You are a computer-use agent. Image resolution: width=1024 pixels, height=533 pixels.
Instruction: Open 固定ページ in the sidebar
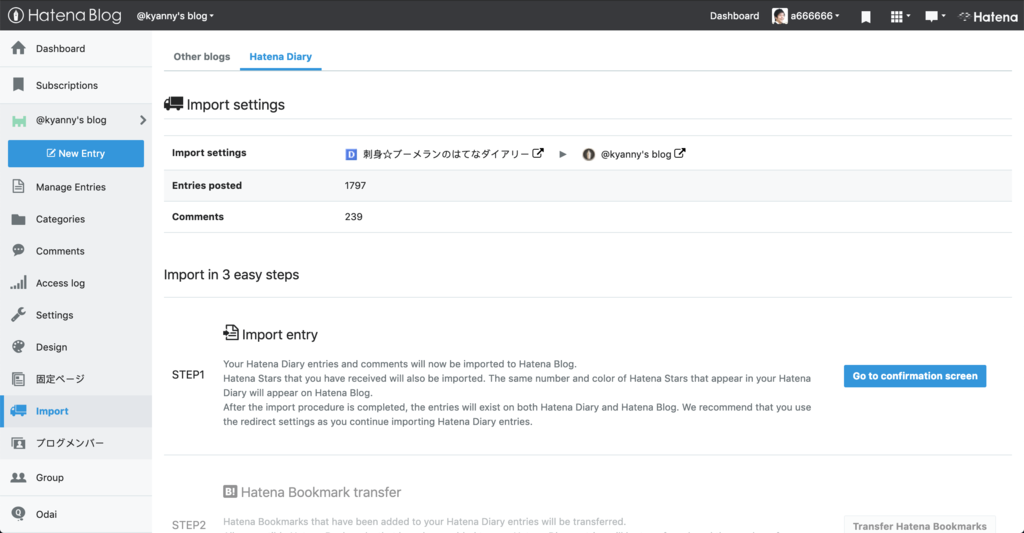tap(60, 380)
